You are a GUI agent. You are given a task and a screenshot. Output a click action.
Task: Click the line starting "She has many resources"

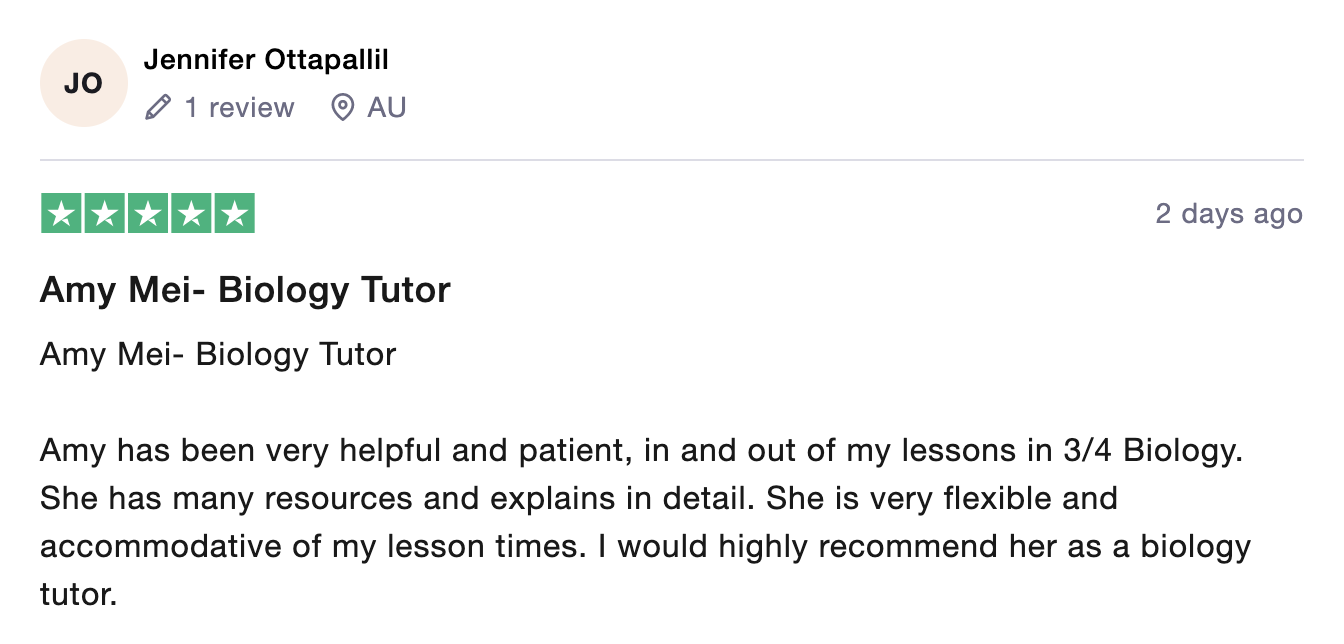coord(578,498)
